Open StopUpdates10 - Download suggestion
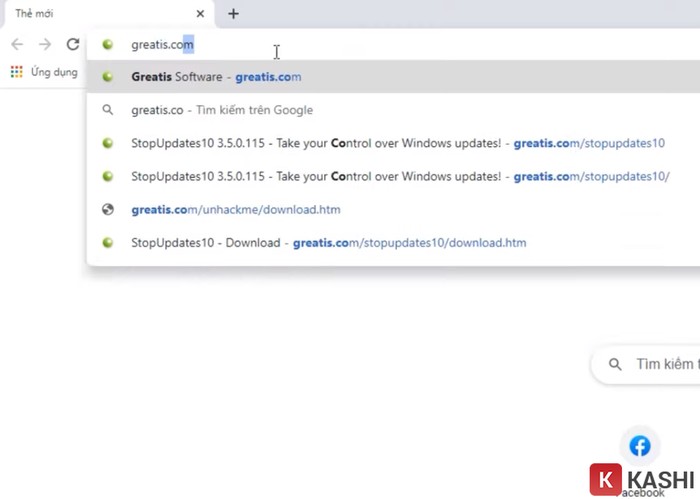Image resolution: width=700 pixels, height=499 pixels. point(328,243)
